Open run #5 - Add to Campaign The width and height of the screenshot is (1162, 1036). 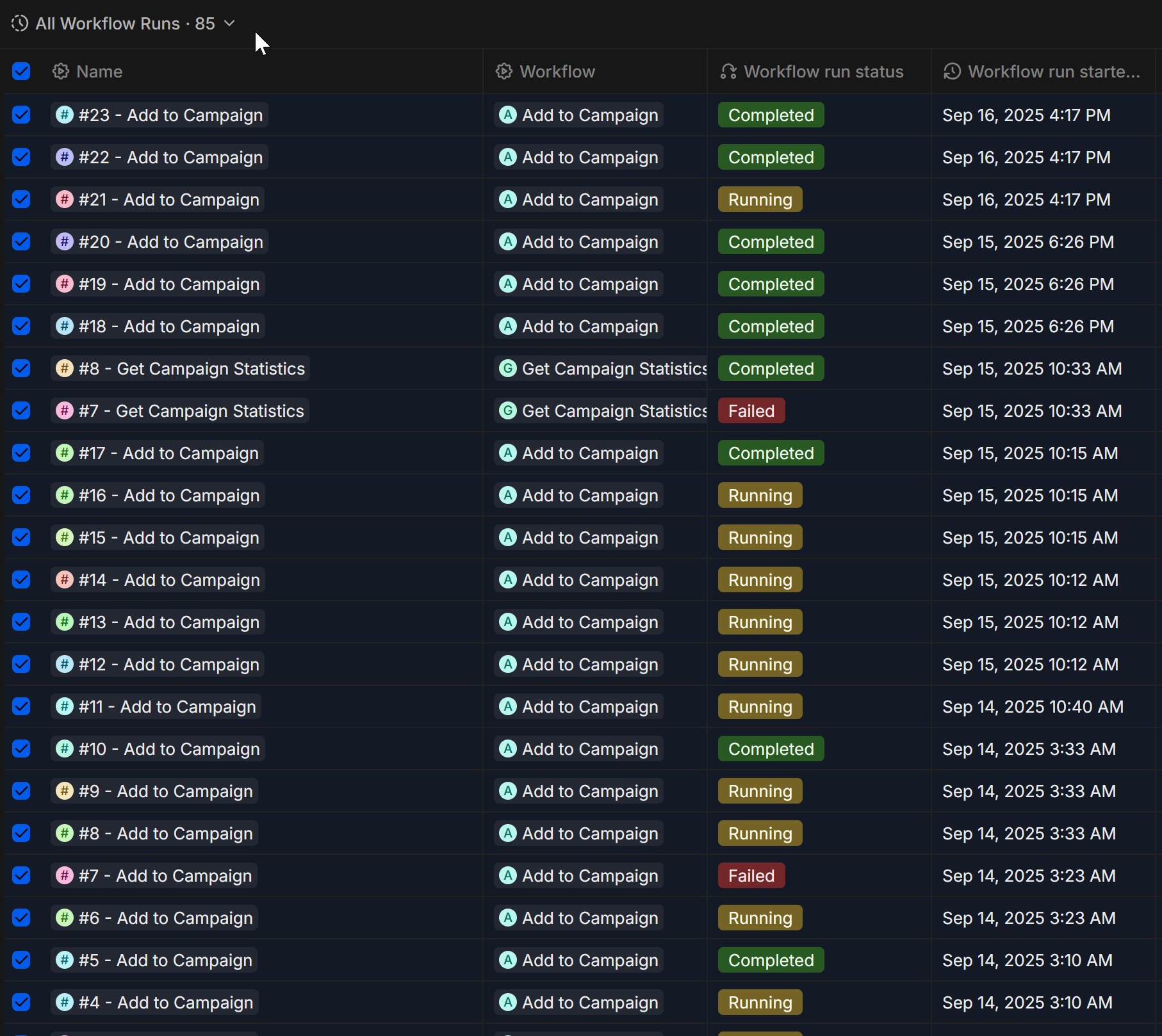coord(154,960)
